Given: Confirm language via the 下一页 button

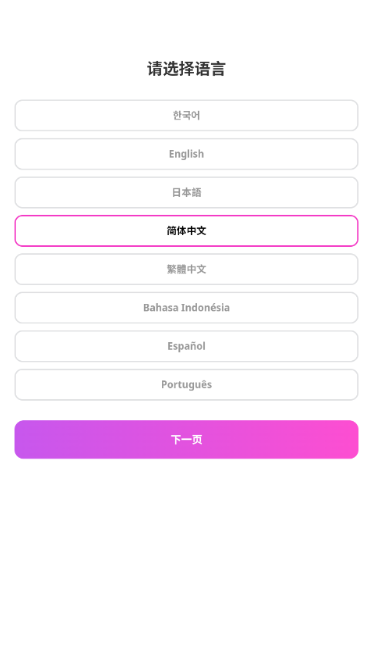Looking at the screenshot, I should click(x=186, y=439).
